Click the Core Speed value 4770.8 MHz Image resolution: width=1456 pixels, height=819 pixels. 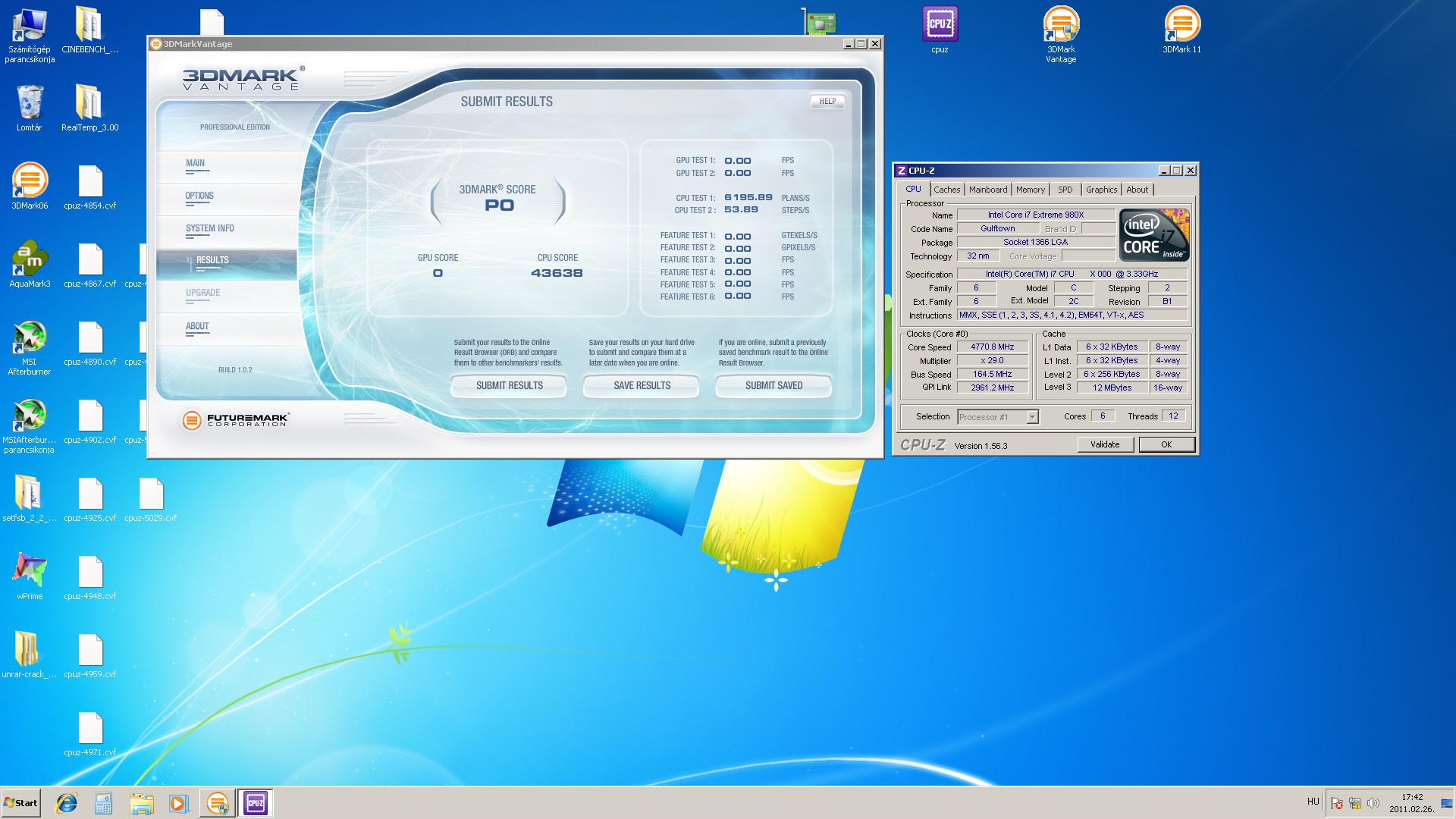pos(992,347)
